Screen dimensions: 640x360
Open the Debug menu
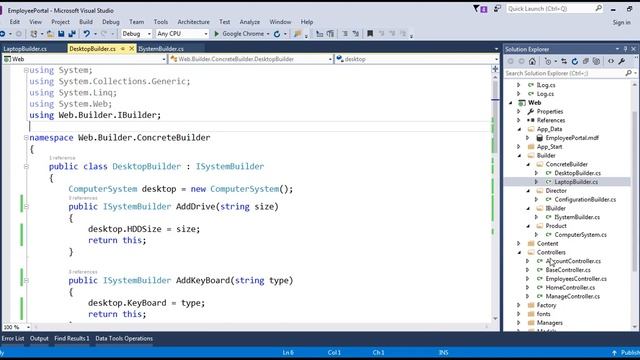click(111, 22)
